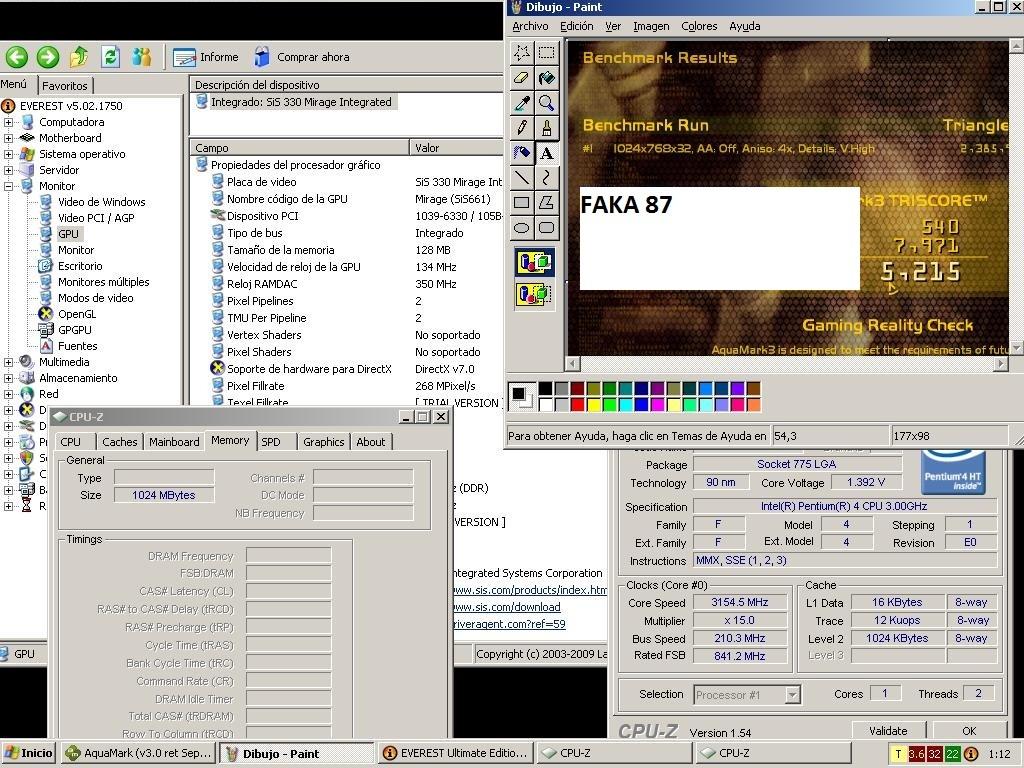Image resolution: width=1024 pixels, height=768 pixels.
Task: Switch to EVEREST Ultimate Edition taskbar button
Action: [x=455, y=753]
